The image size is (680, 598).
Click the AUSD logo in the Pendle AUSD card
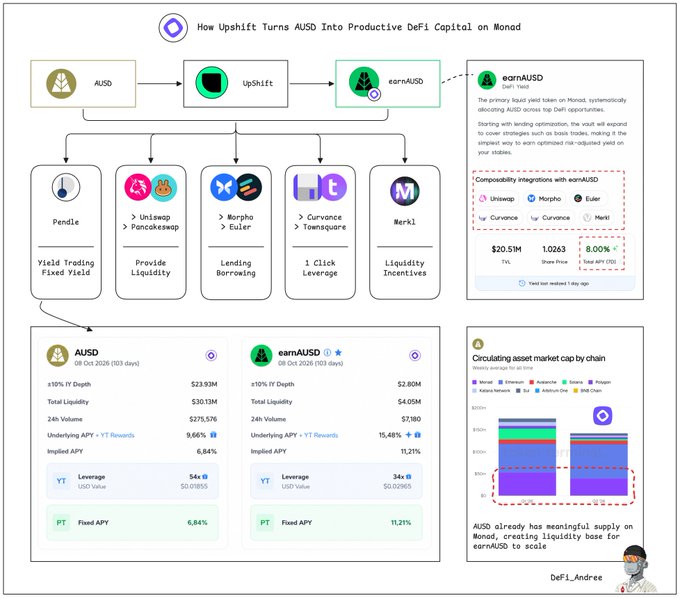pyautogui.click(x=58, y=356)
